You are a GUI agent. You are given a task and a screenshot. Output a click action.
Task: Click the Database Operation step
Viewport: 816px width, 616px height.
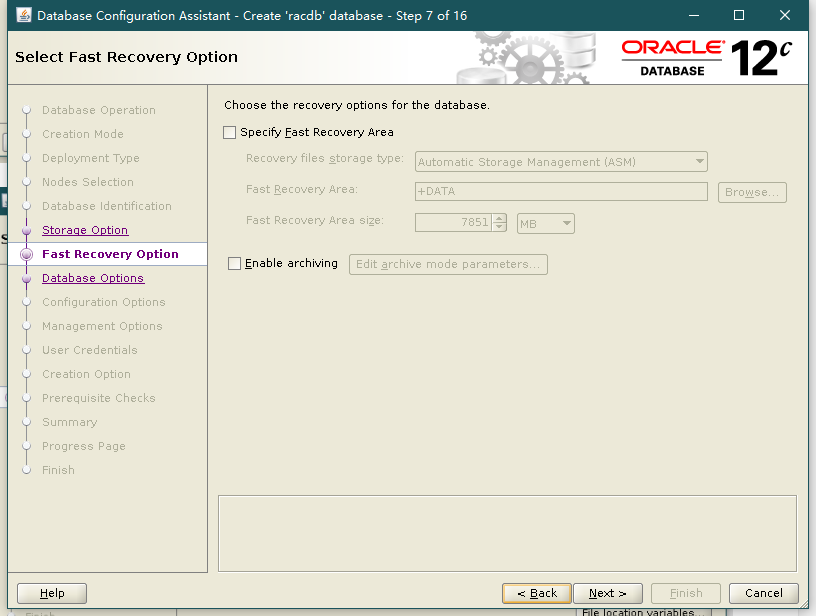[98, 110]
